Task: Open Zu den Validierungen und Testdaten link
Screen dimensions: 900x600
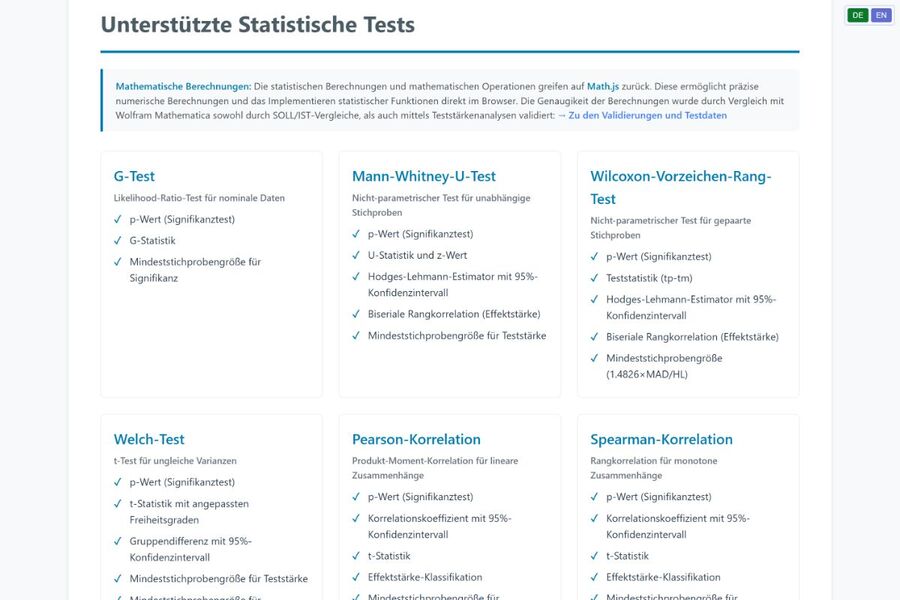Action: tap(647, 115)
